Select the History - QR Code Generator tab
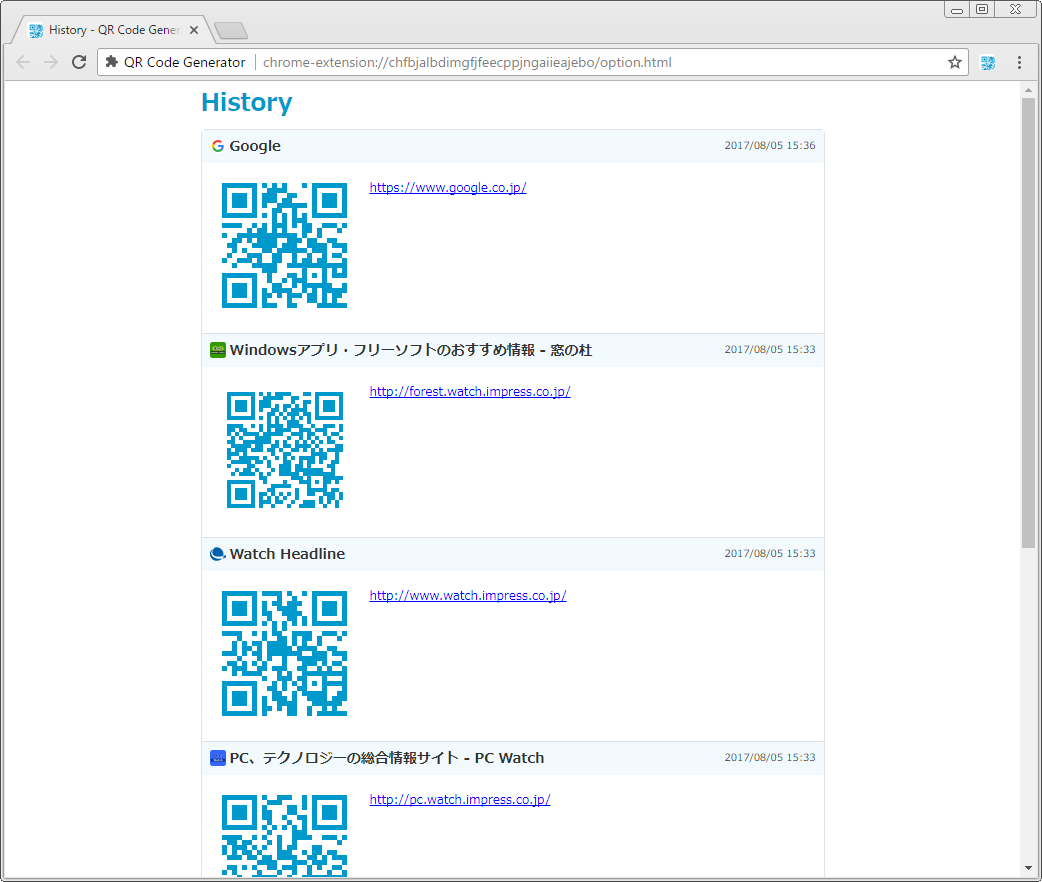Image resolution: width=1042 pixels, height=882 pixels. point(113,30)
